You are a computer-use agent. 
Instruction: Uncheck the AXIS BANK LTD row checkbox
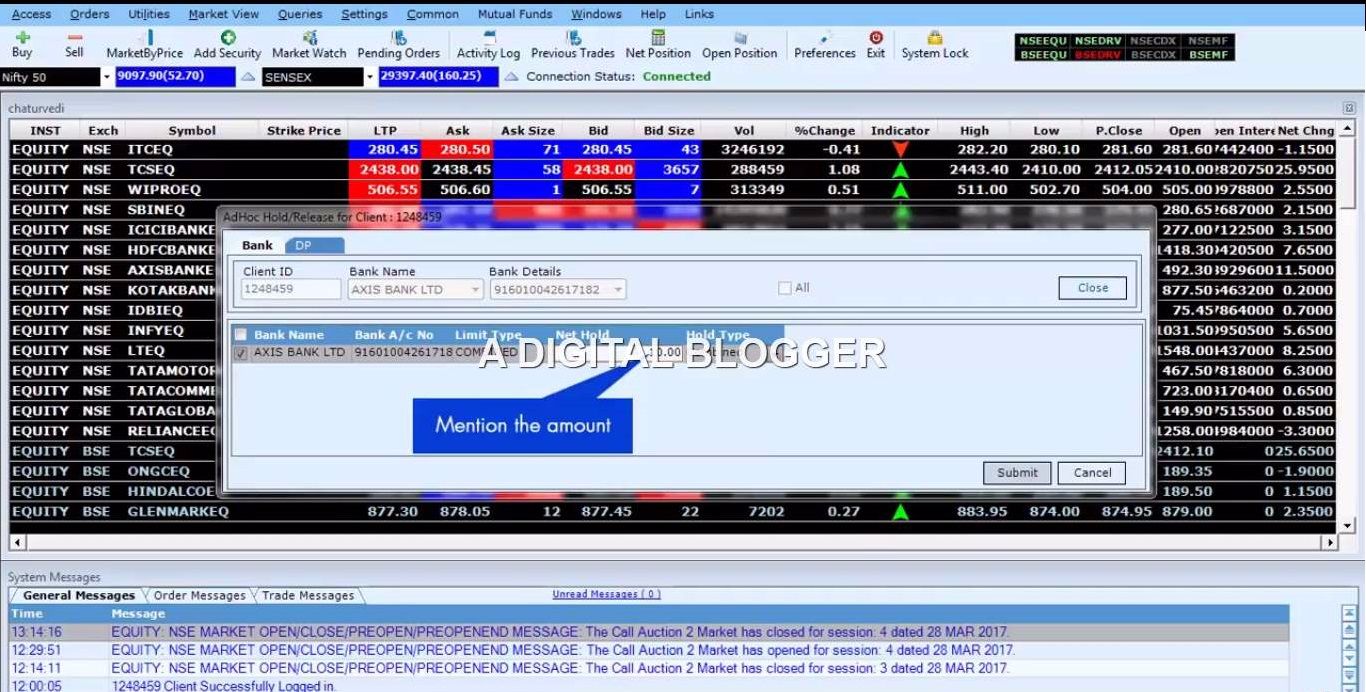[x=241, y=353]
